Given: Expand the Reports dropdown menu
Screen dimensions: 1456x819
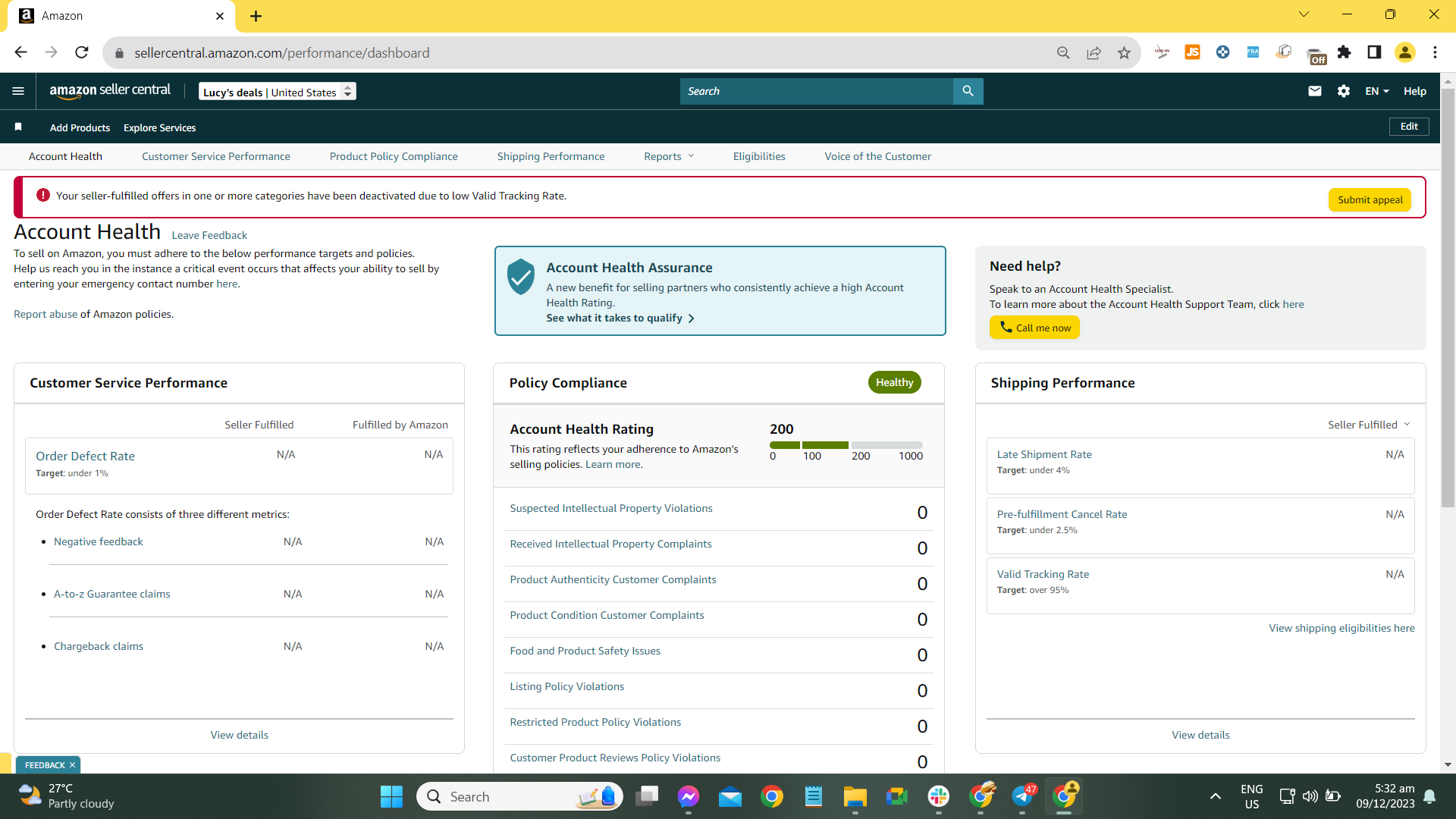Looking at the screenshot, I should pos(669,156).
